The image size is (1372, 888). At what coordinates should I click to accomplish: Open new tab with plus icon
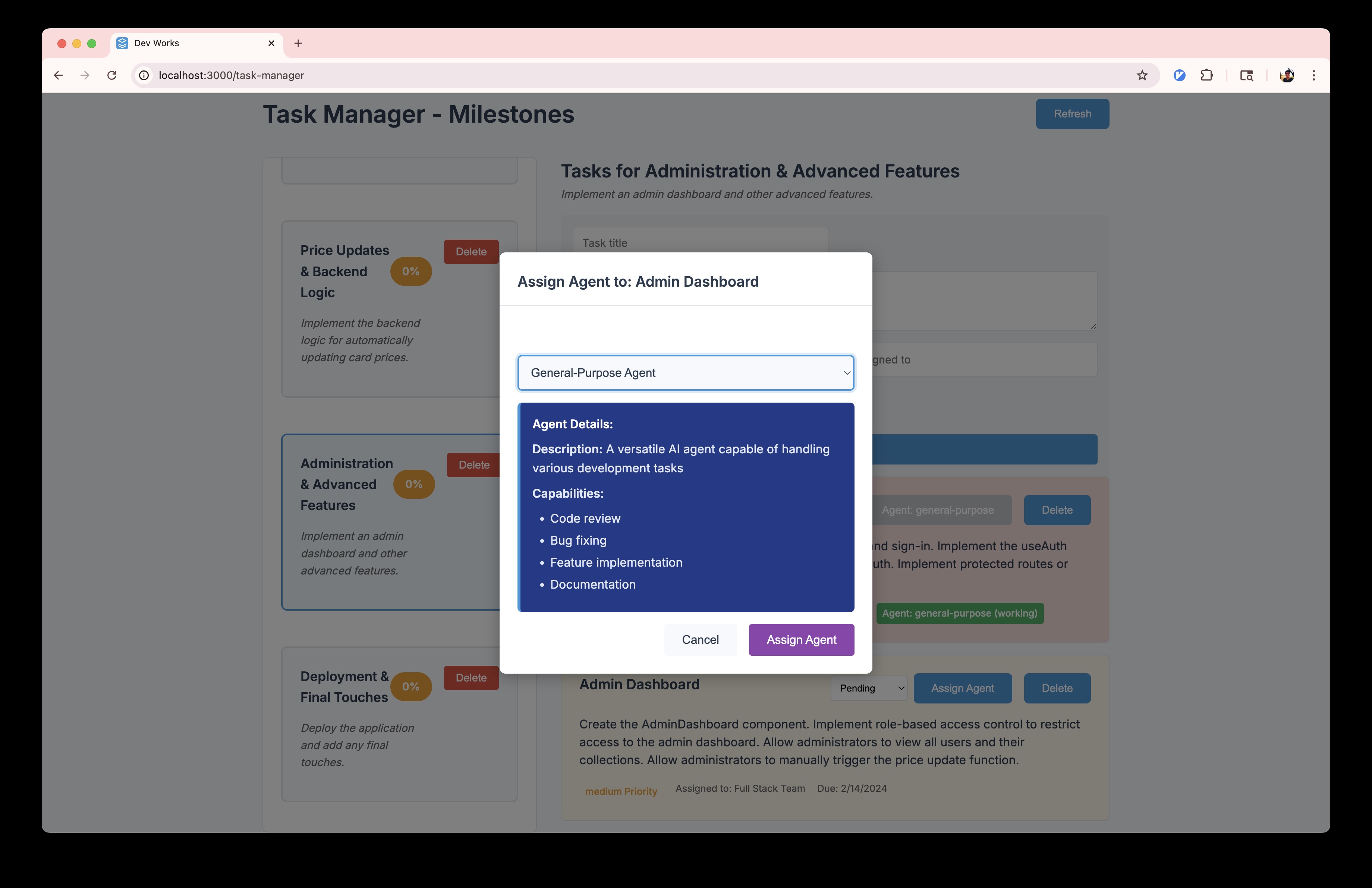[x=298, y=43]
